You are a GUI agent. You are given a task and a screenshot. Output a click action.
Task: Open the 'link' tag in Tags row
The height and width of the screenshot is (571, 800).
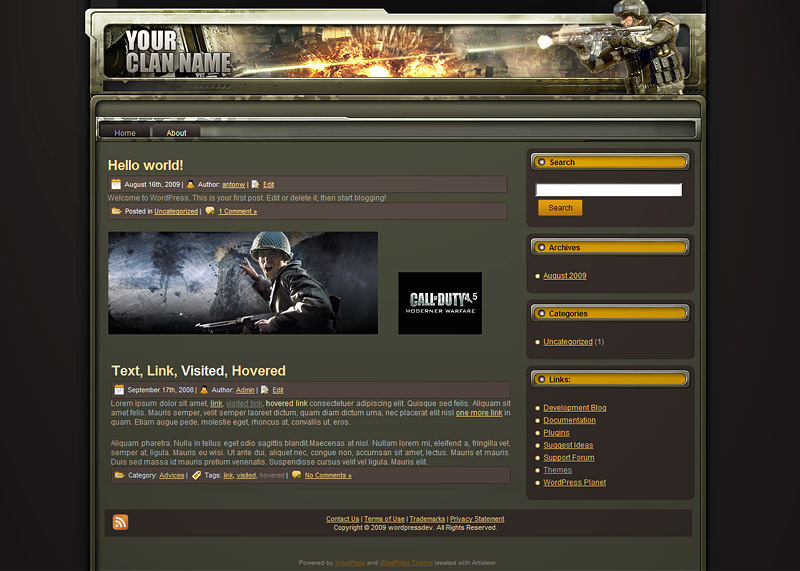tap(228, 476)
